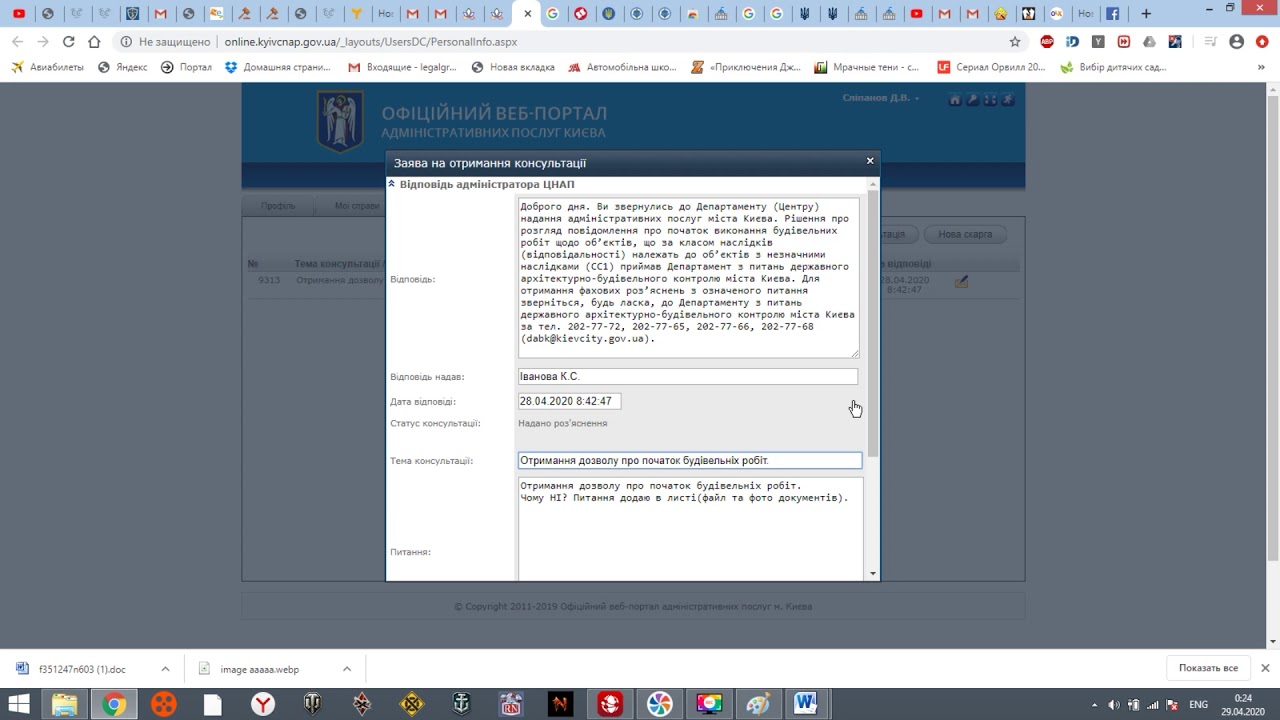This screenshot has width=1280, height=720.
Task: Open user menu dropdown Сліпанов Д.В.
Action: click(881, 98)
